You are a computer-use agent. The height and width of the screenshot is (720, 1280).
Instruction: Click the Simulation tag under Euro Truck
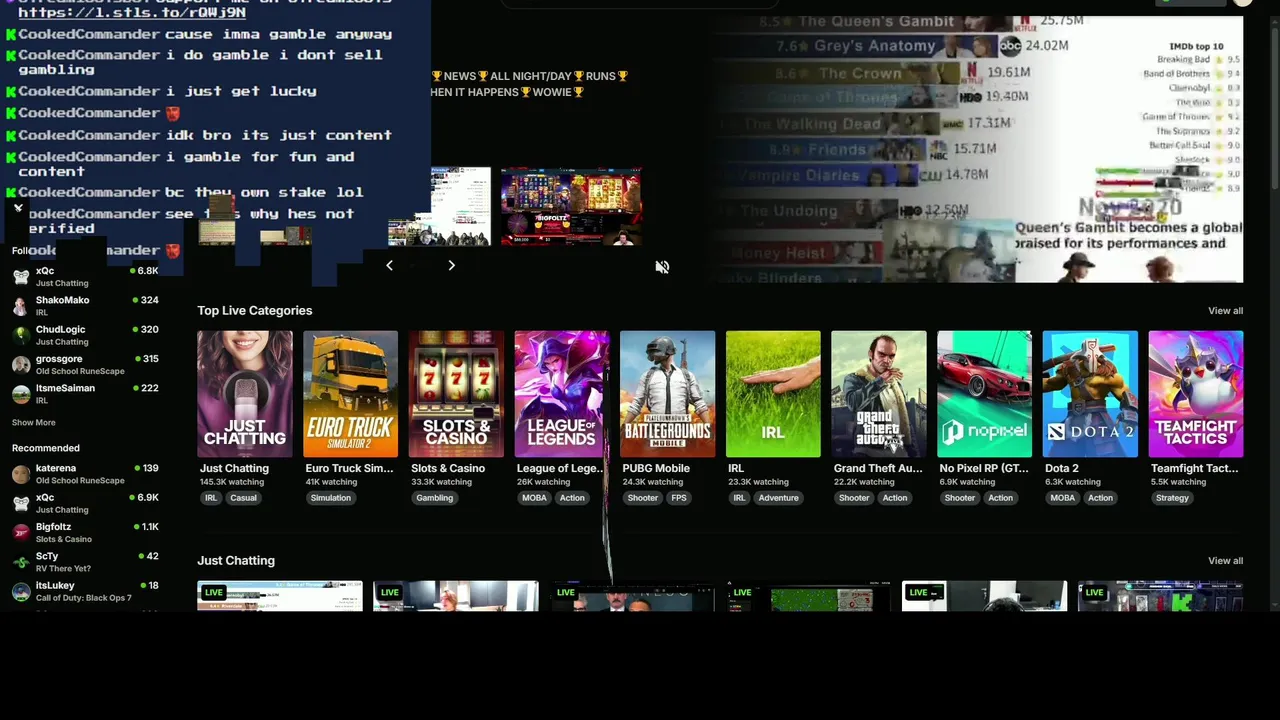pos(331,498)
